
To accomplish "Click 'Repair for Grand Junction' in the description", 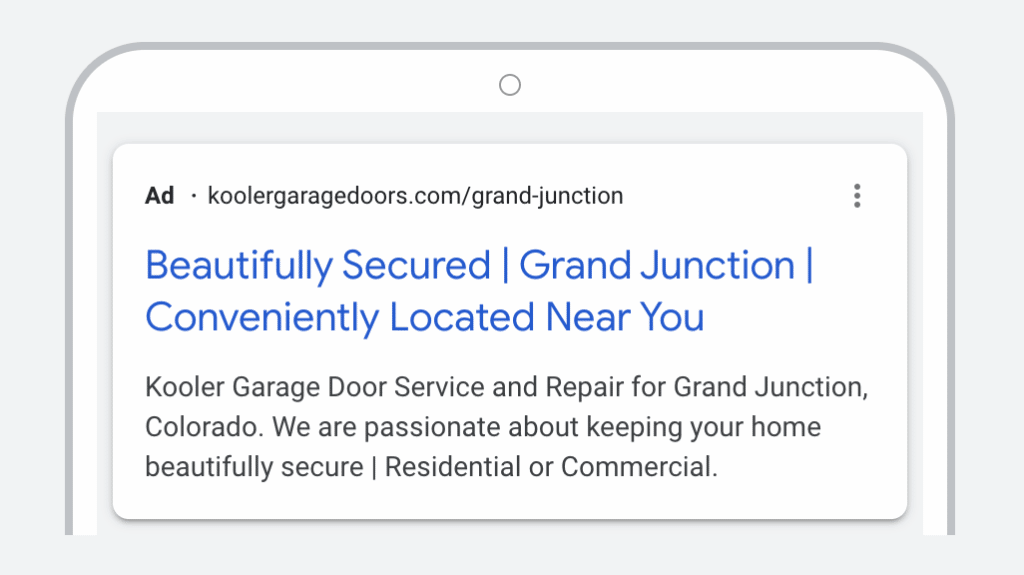I will click(x=707, y=387).
